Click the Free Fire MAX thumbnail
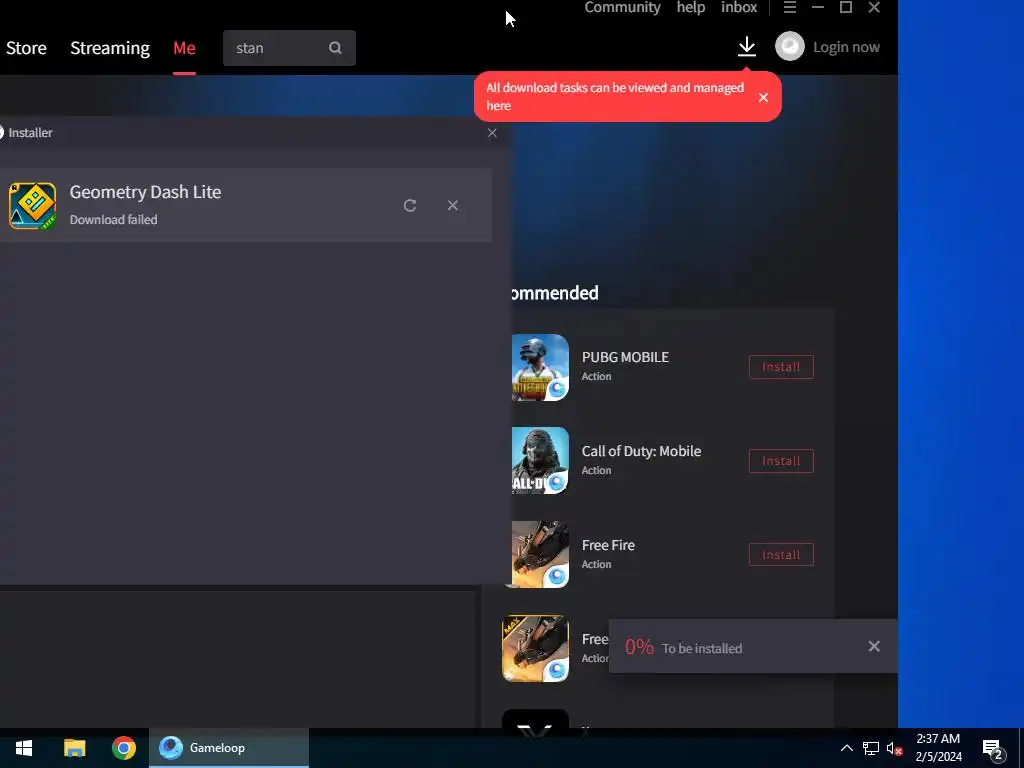This screenshot has width=1024, height=768. click(536, 648)
